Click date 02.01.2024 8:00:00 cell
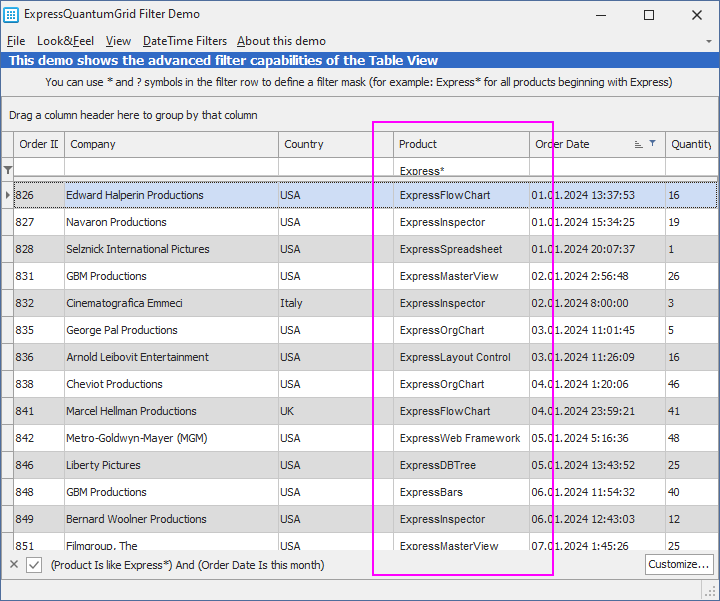The image size is (720, 601). click(x=597, y=303)
